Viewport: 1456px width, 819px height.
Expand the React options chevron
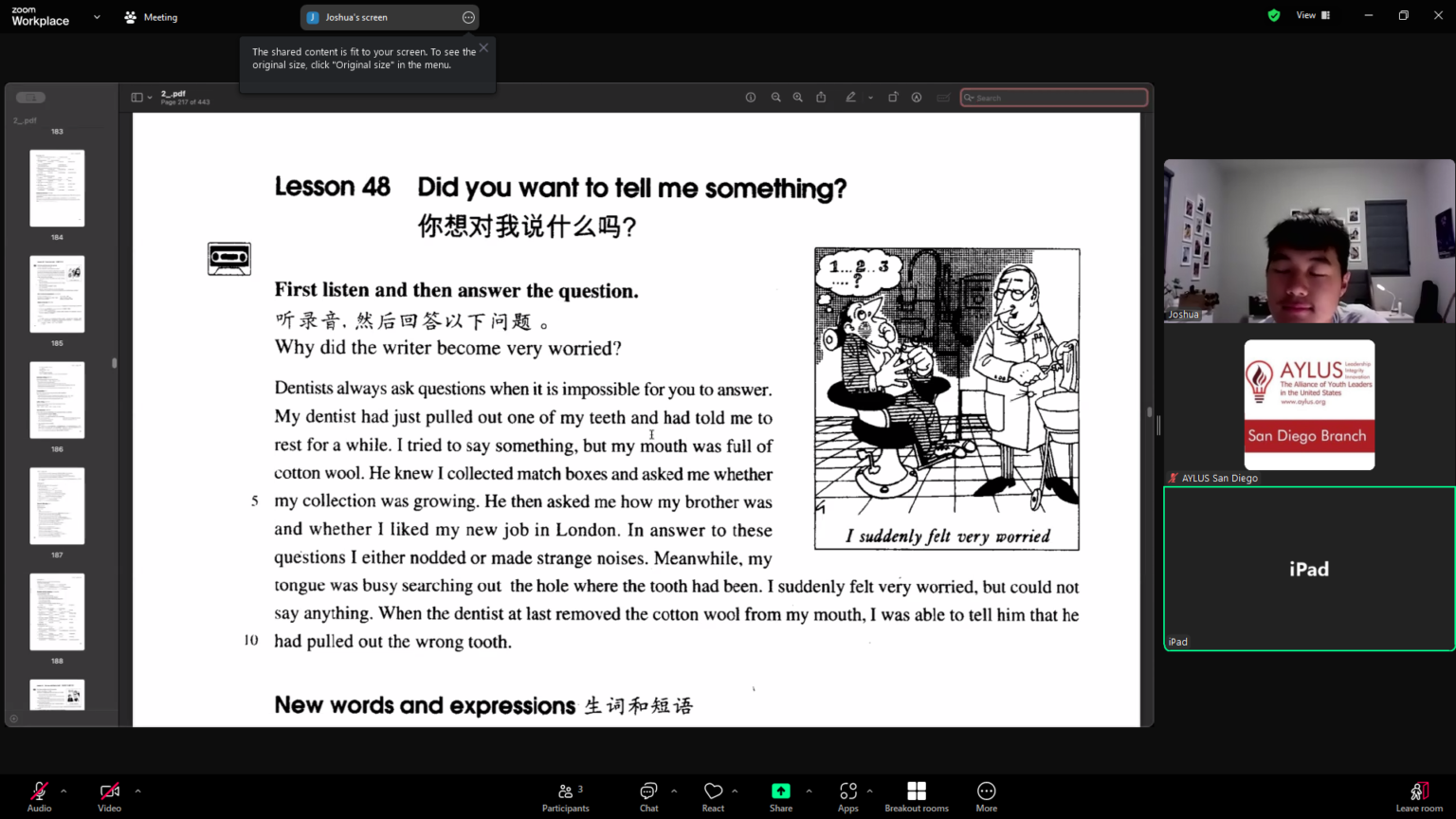735,791
